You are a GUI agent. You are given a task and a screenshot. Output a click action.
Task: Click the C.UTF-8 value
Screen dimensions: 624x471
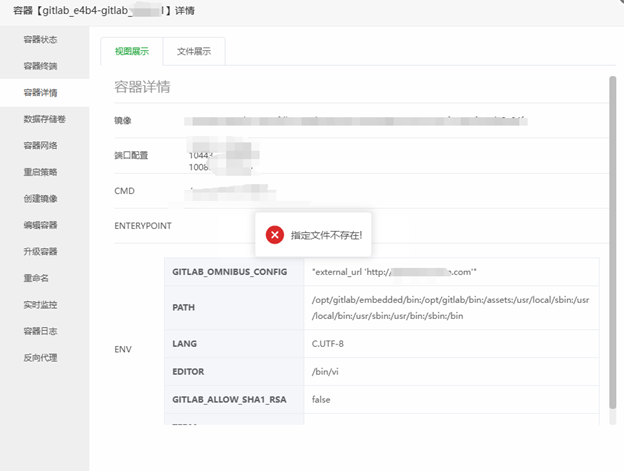pyautogui.click(x=328, y=344)
